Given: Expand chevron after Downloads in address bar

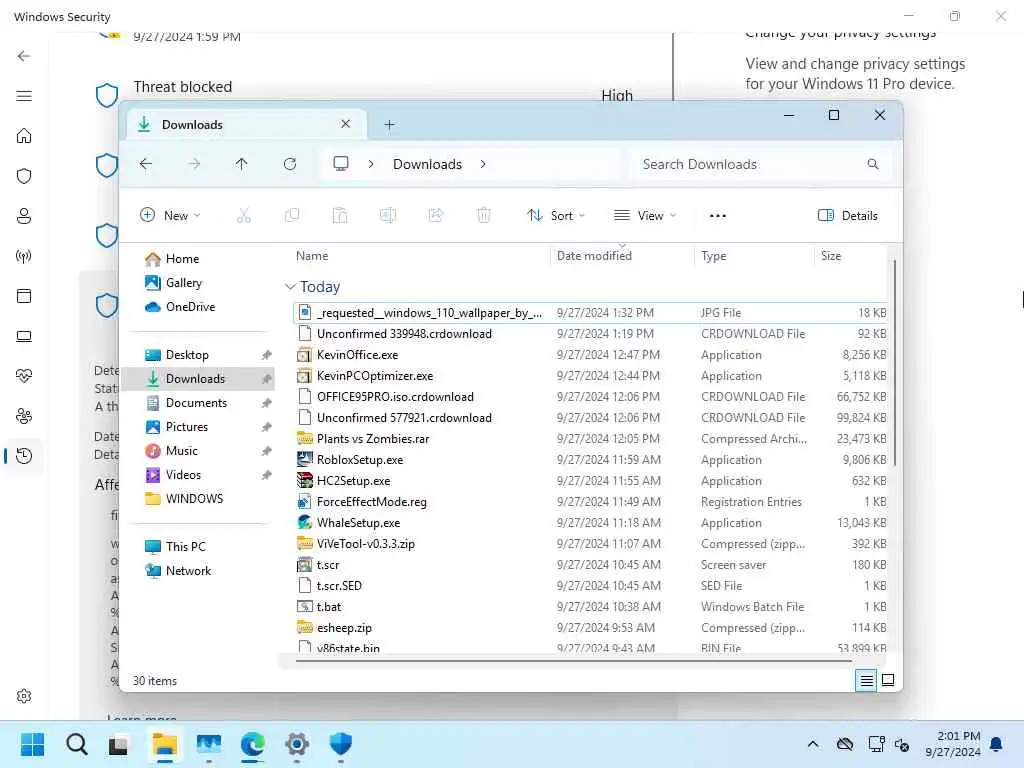Looking at the screenshot, I should [x=483, y=164].
